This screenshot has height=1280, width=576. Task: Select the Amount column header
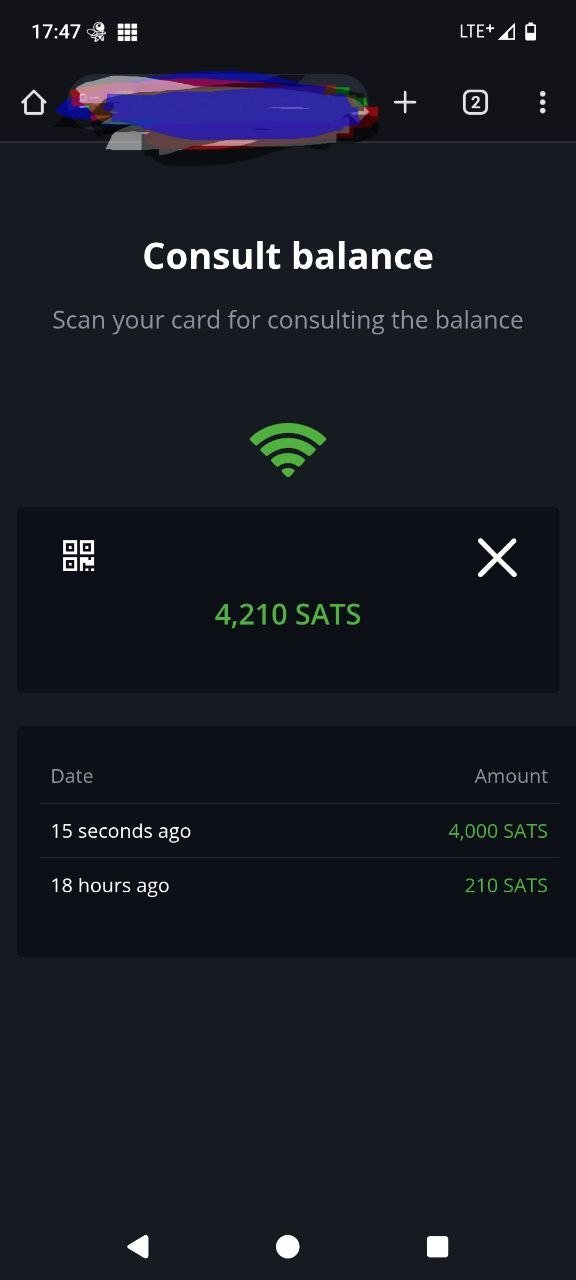[511, 776]
